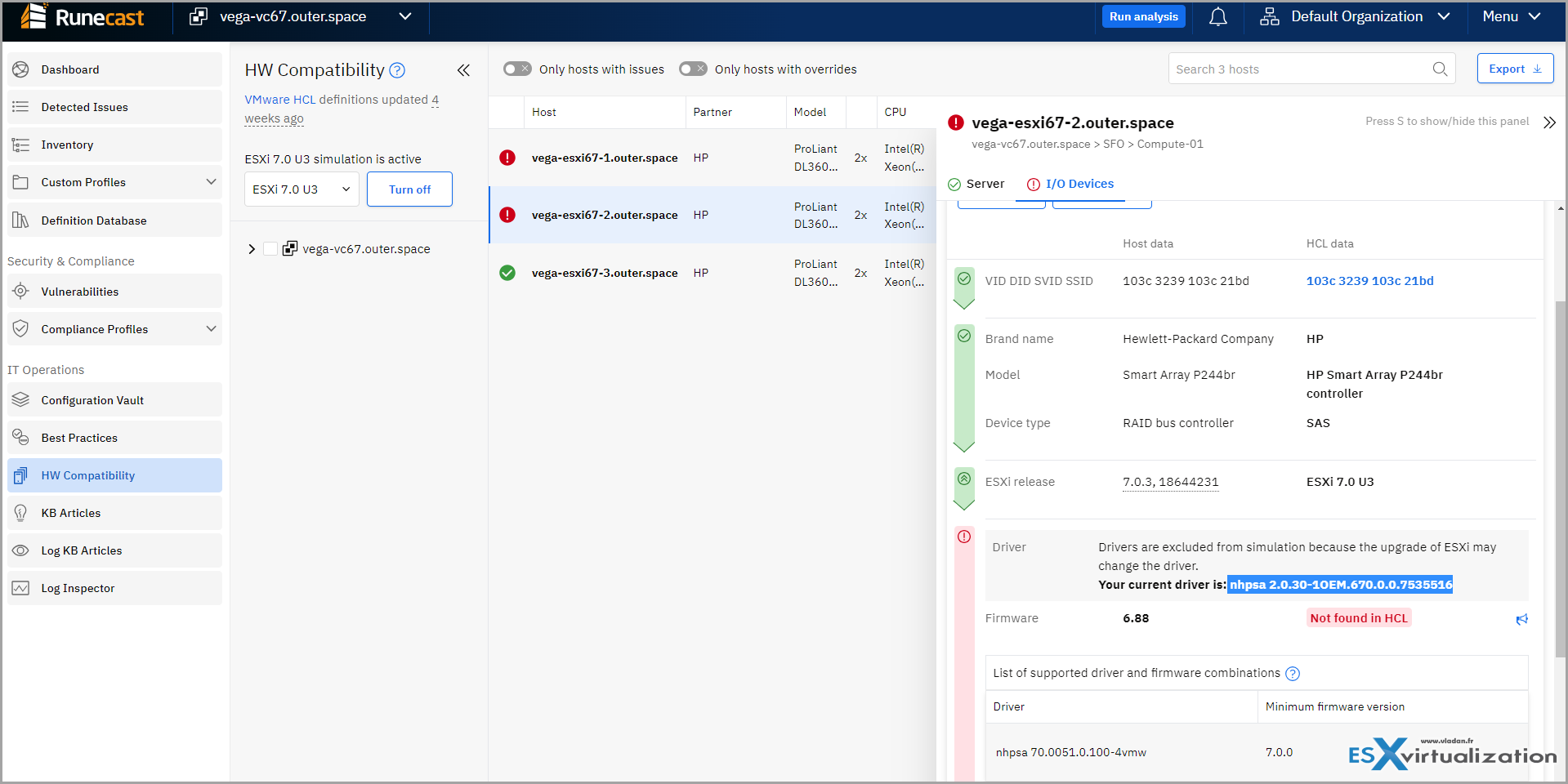Turn off ESXi simulation
Screen dimensions: 1568x784
coord(409,189)
